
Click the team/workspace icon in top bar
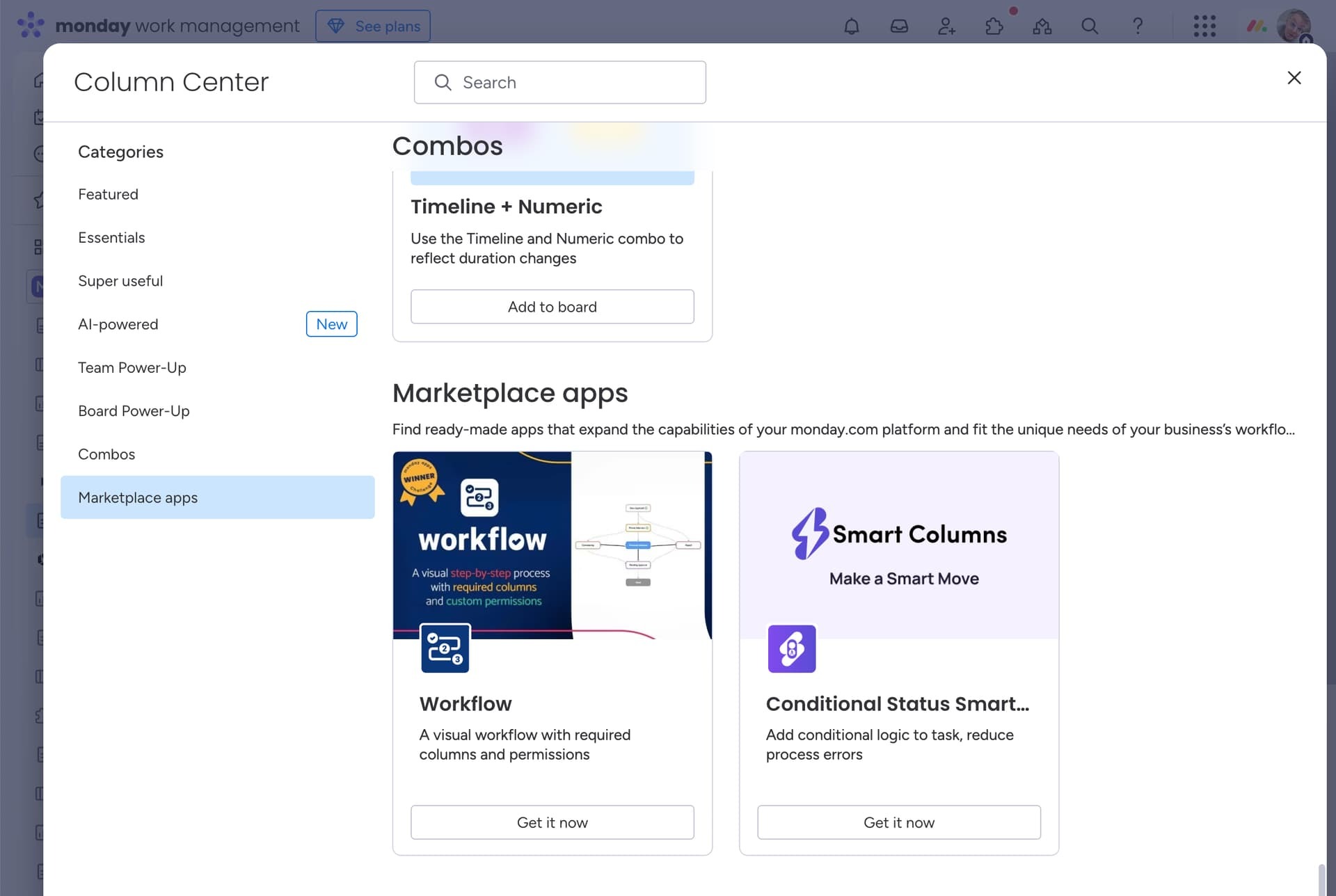(1042, 26)
